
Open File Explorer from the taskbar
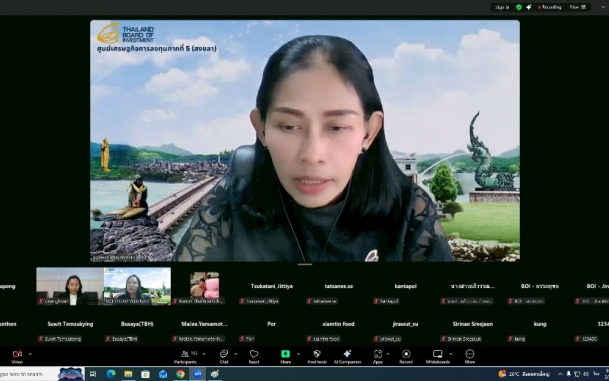pos(128,374)
